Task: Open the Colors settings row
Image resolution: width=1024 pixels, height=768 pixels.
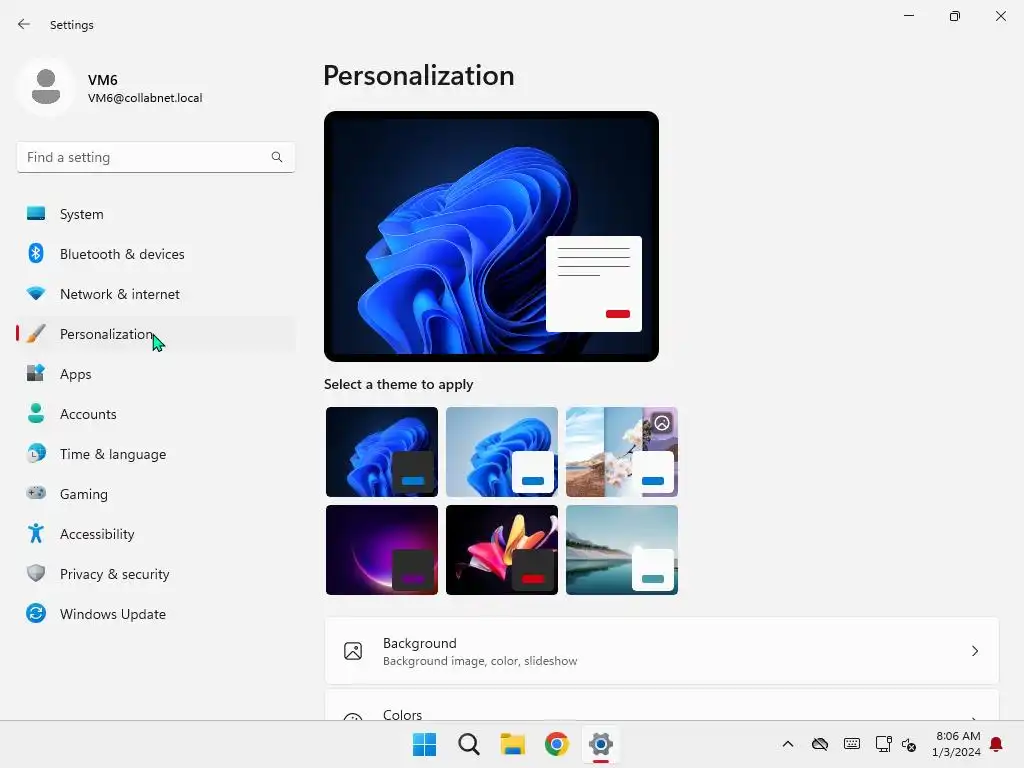Action: coord(662,705)
